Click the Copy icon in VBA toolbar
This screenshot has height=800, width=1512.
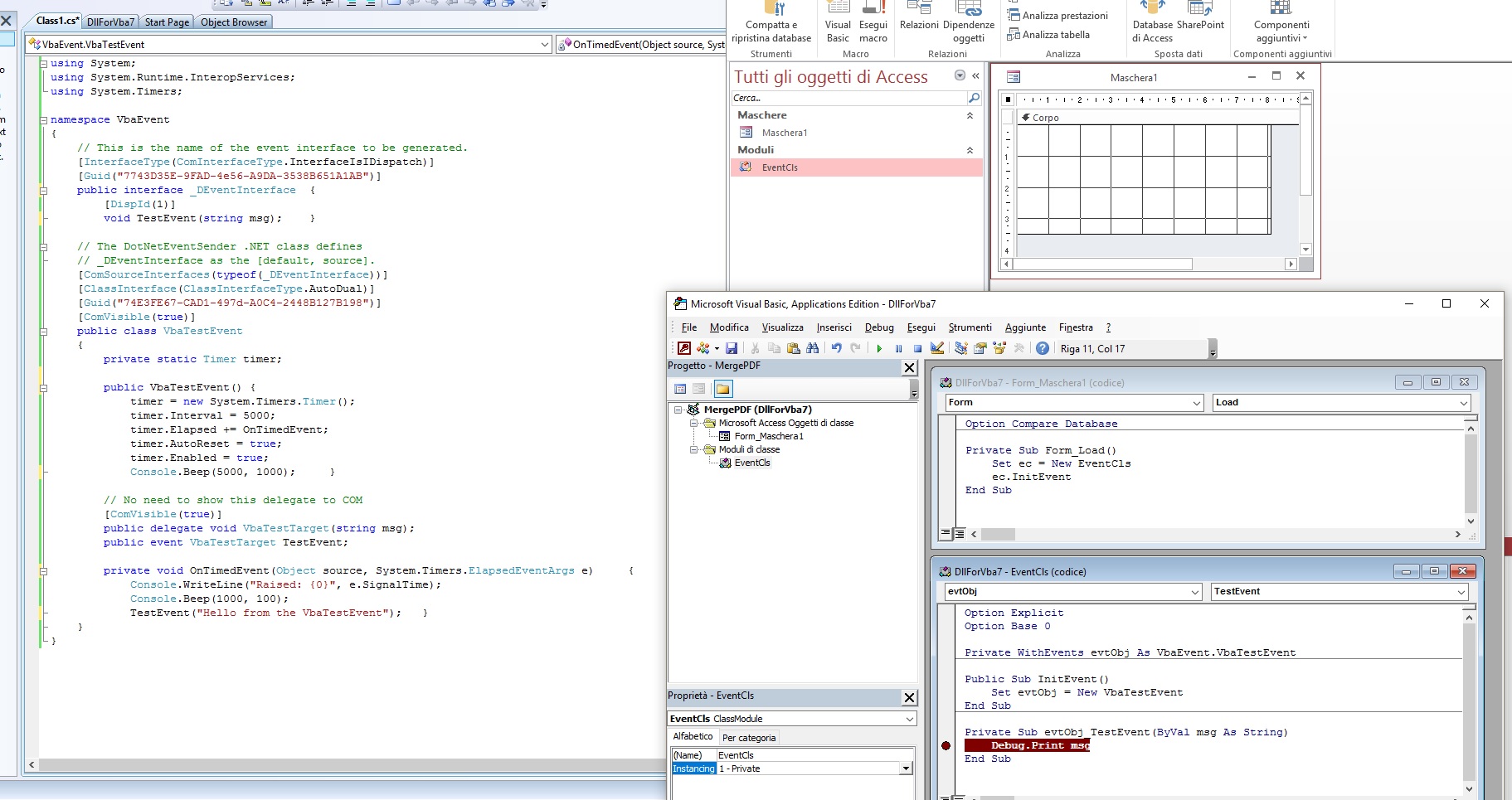pos(775,348)
